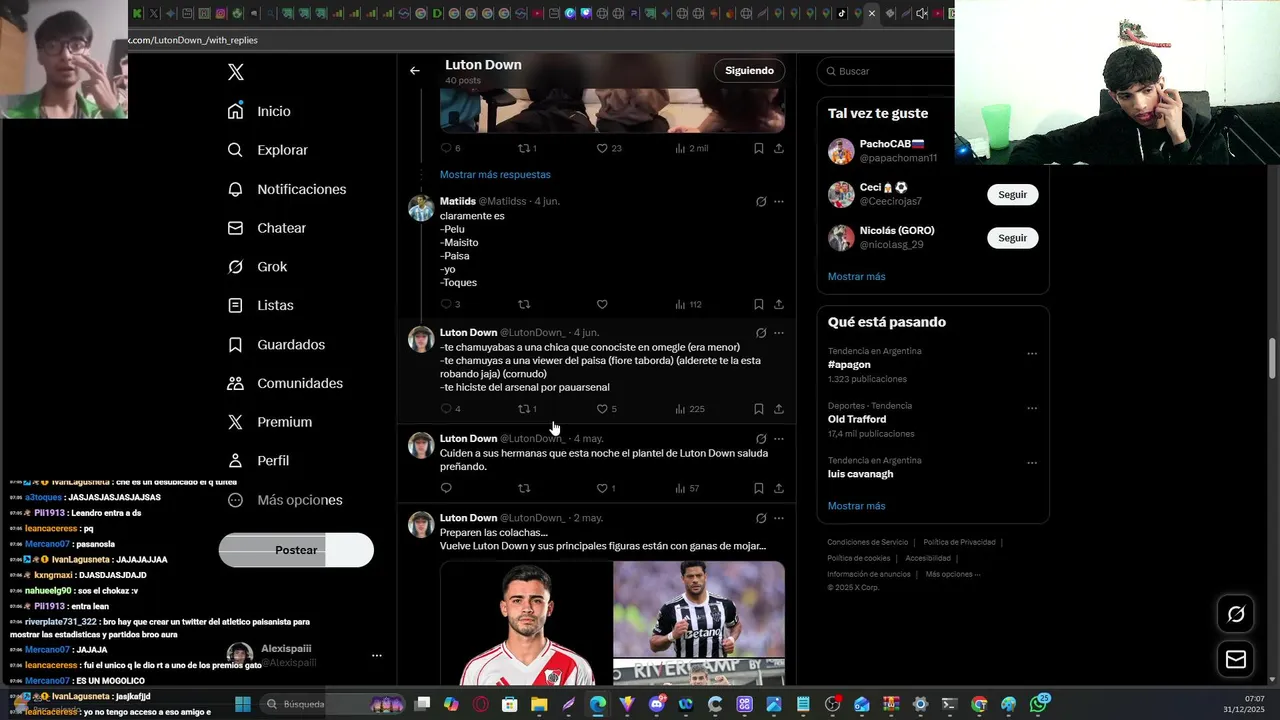This screenshot has height=720, width=1280.
Task: Open the floating messages envelope button
Action: pos(1236,659)
